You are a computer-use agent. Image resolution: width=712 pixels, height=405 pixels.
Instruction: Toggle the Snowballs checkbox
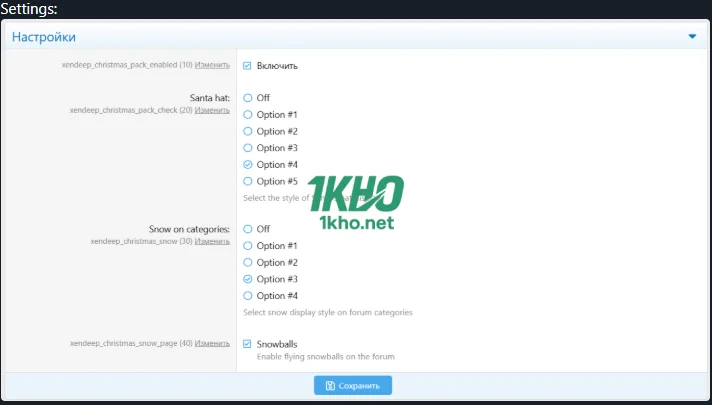tap(248, 343)
